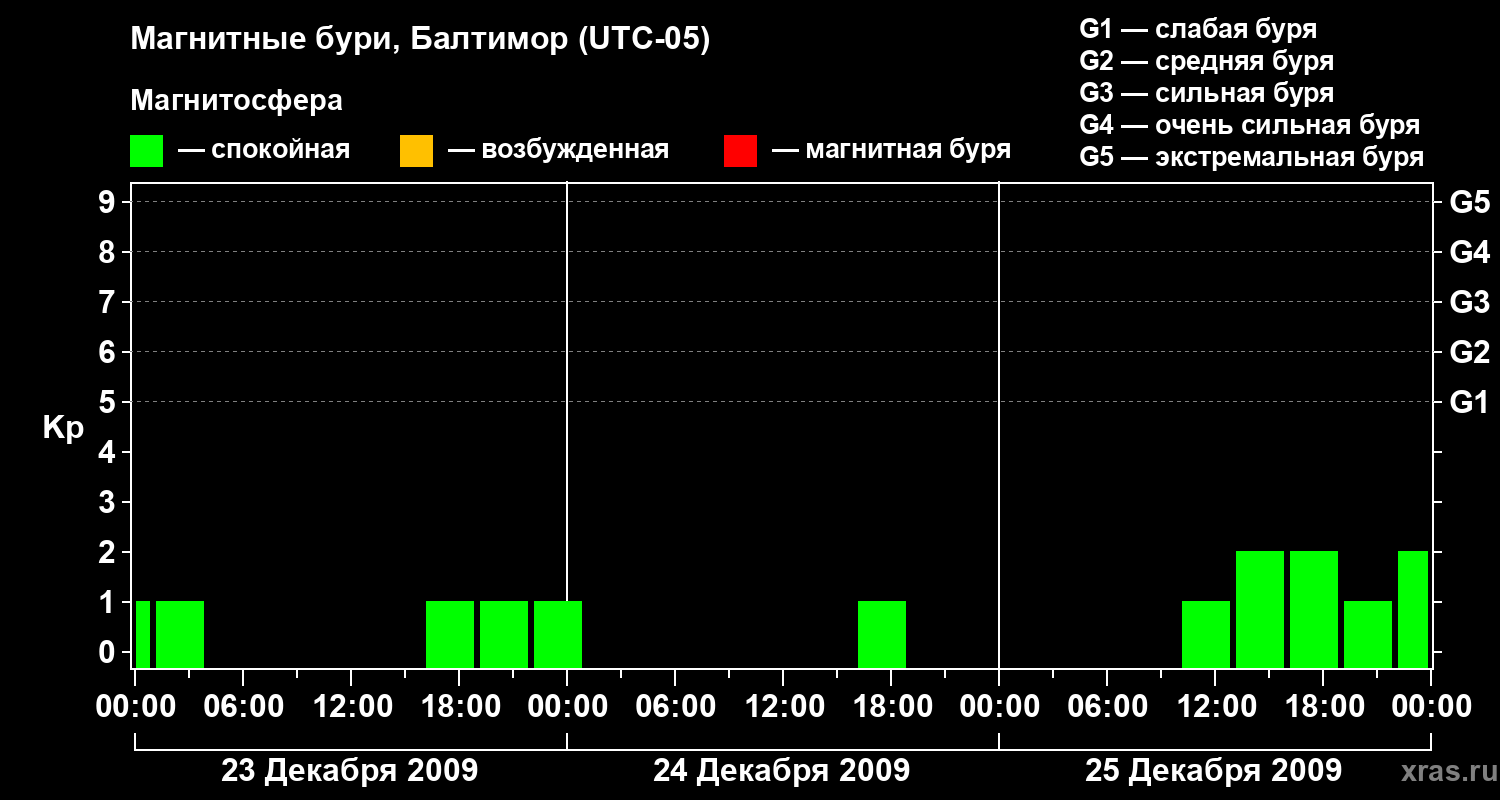Click the 'G2 — средняя буря' legend line
The width and height of the screenshot is (1500, 800).
pos(1207,61)
